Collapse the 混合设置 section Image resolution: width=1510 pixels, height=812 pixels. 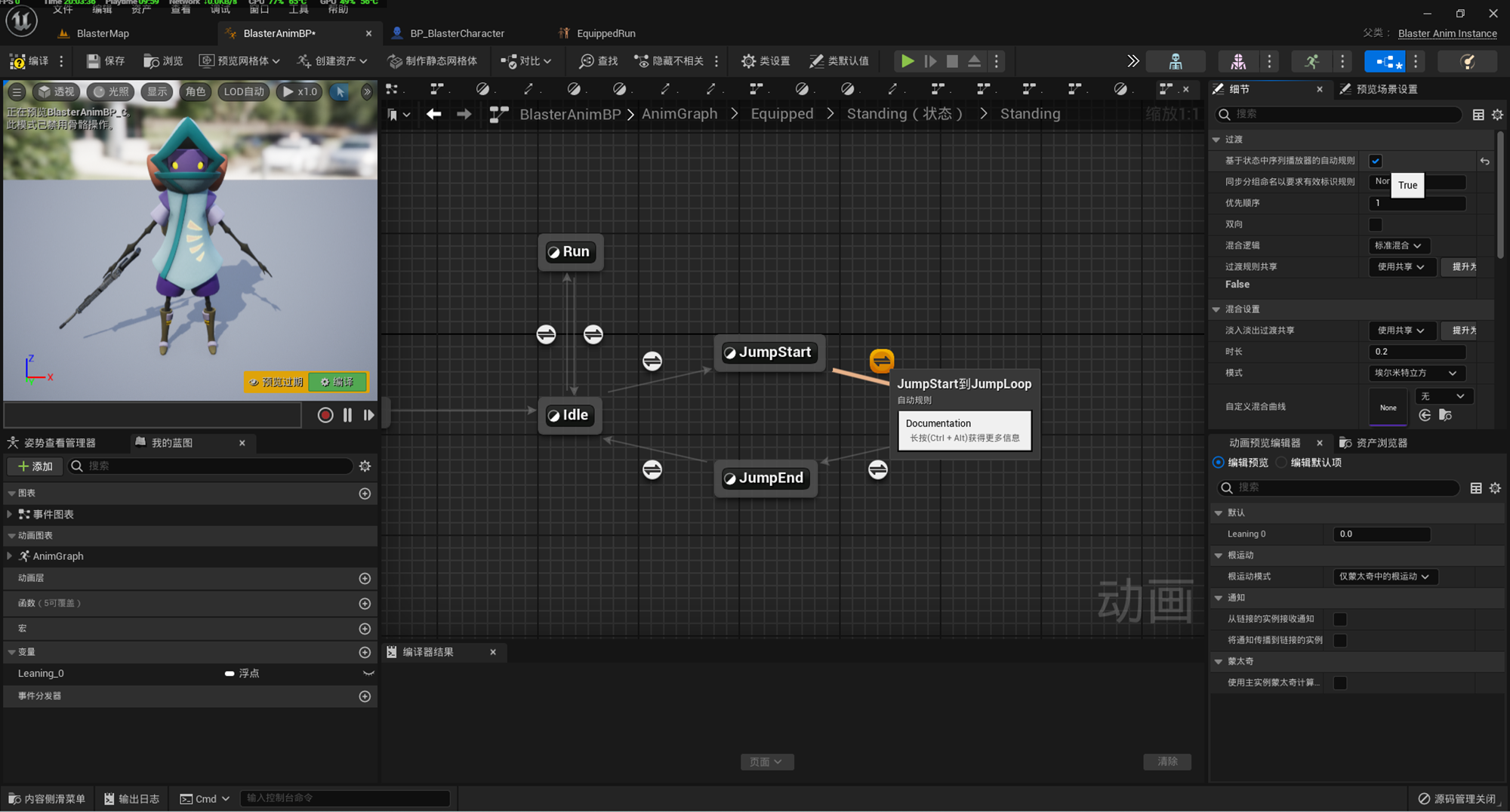pos(1216,309)
